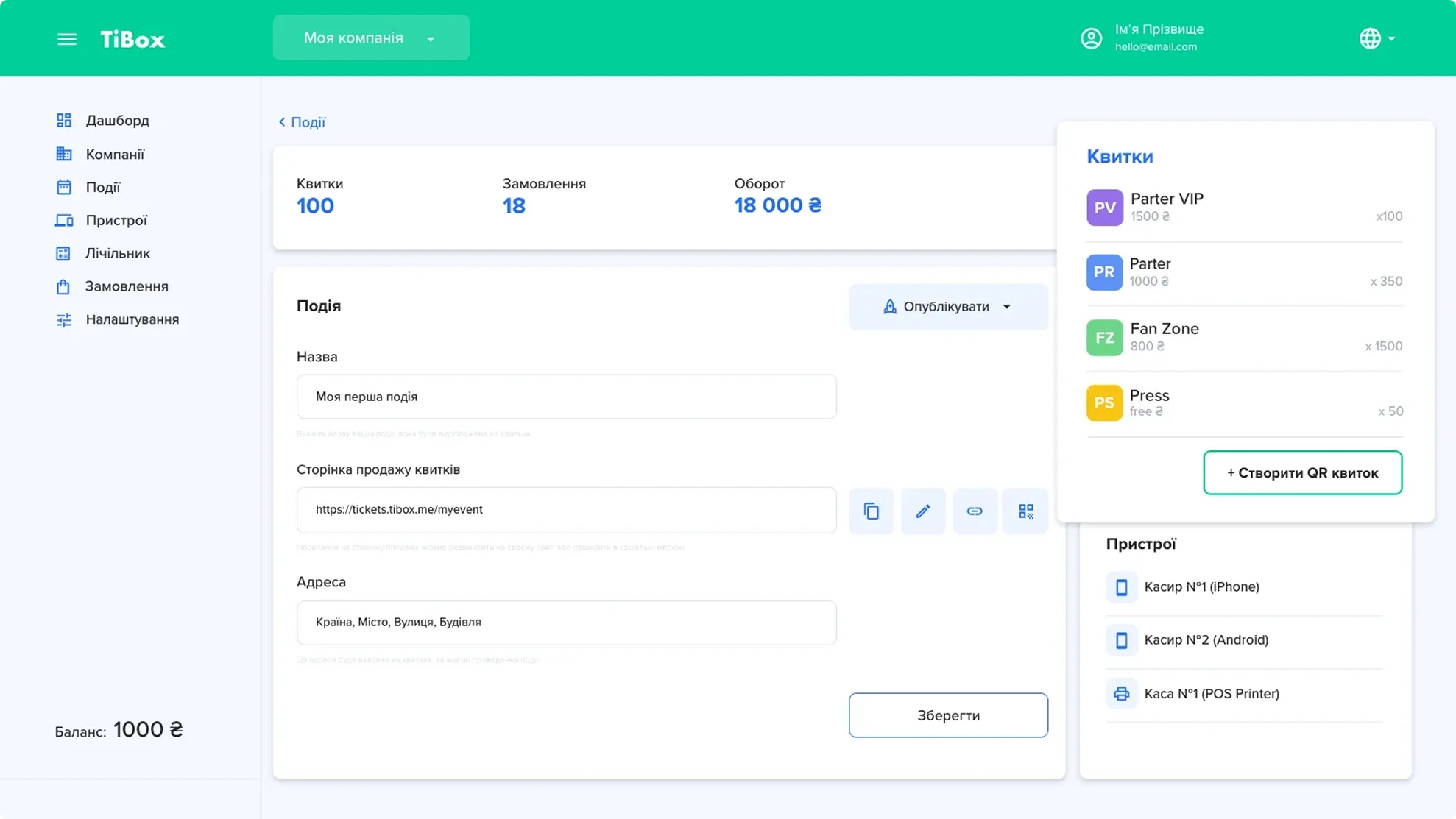The image size is (1456, 819).
Task: Click the copy link icon beside the URL
Action: click(872, 511)
